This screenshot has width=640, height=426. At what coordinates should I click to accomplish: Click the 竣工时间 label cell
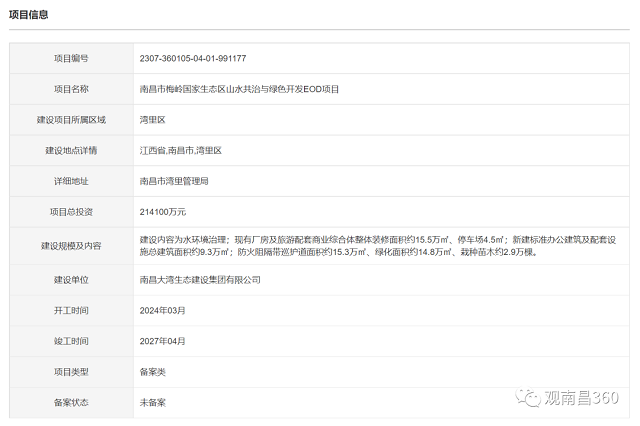pyautogui.click(x=71, y=341)
